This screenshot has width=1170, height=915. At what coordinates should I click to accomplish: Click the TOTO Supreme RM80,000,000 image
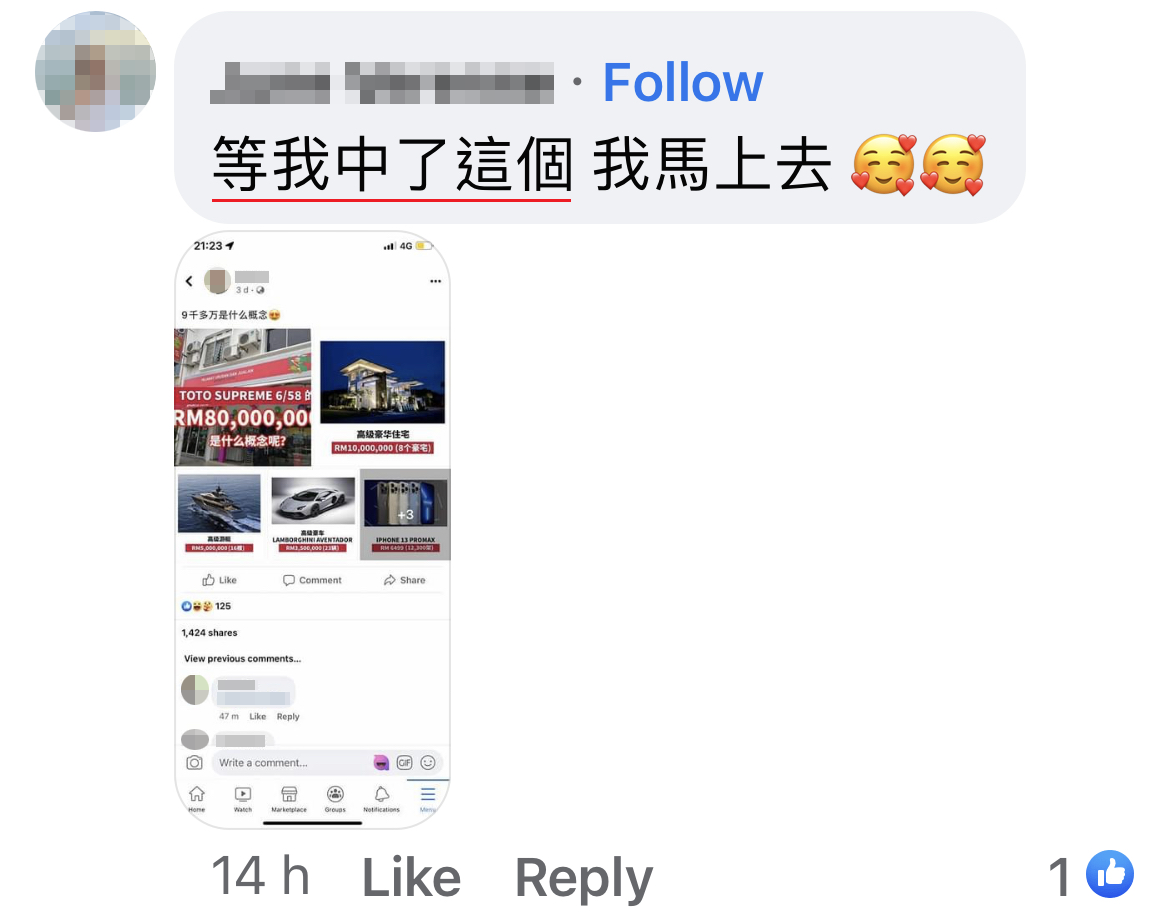(x=243, y=397)
